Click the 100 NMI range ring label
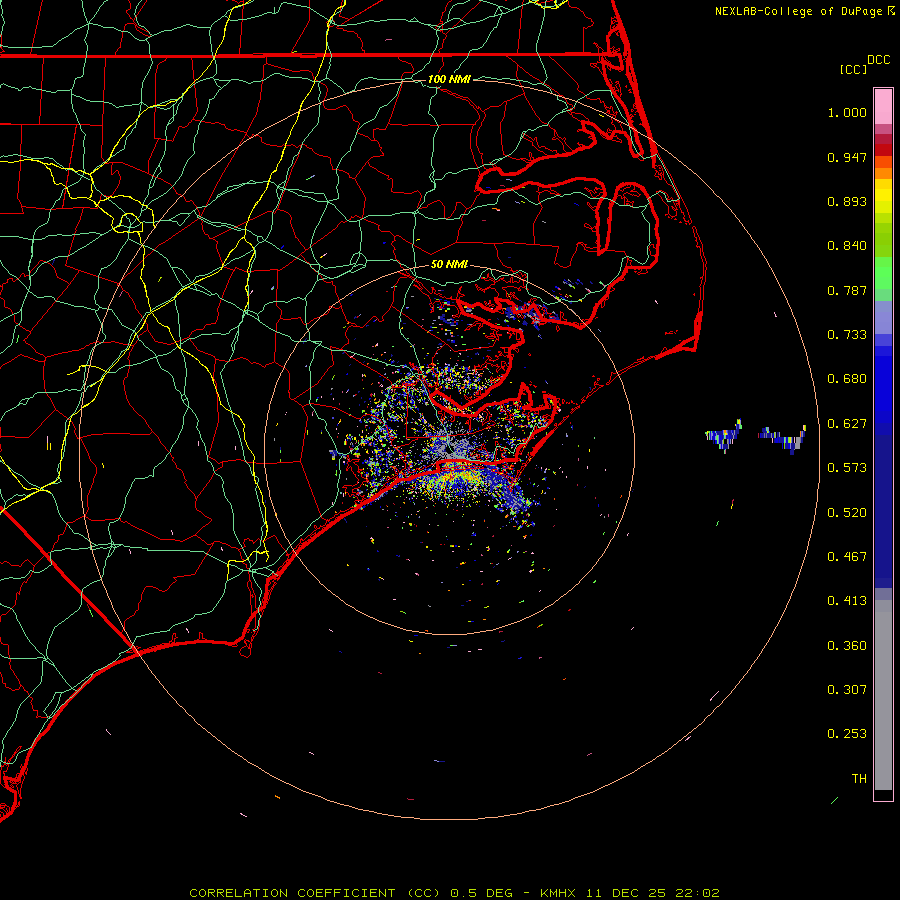The width and height of the screenshot is (900, 900). (x=449, y=79)
